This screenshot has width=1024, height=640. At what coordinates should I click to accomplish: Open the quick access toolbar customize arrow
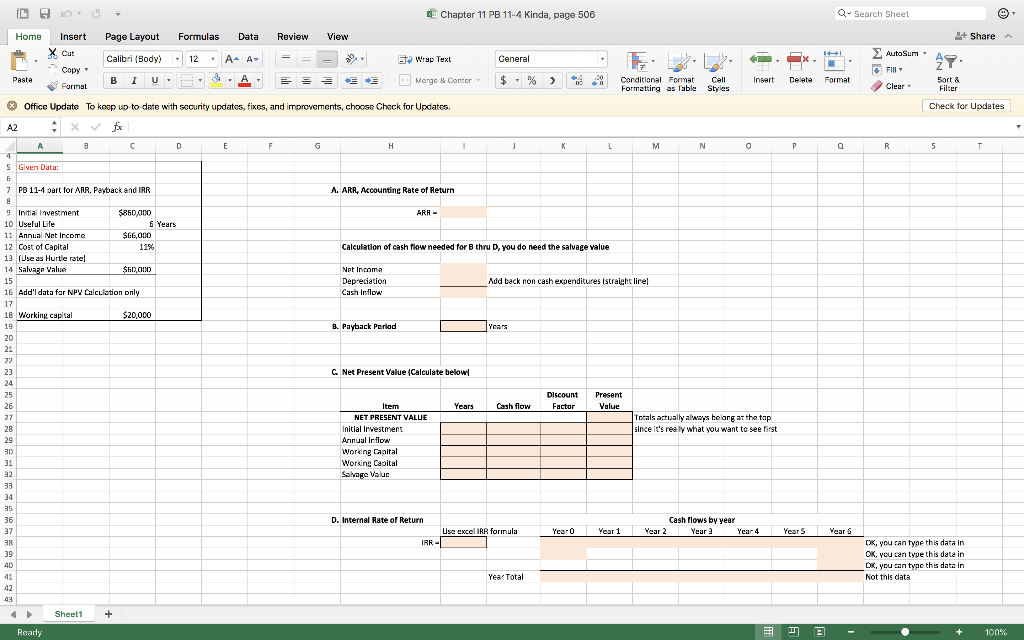118,14
